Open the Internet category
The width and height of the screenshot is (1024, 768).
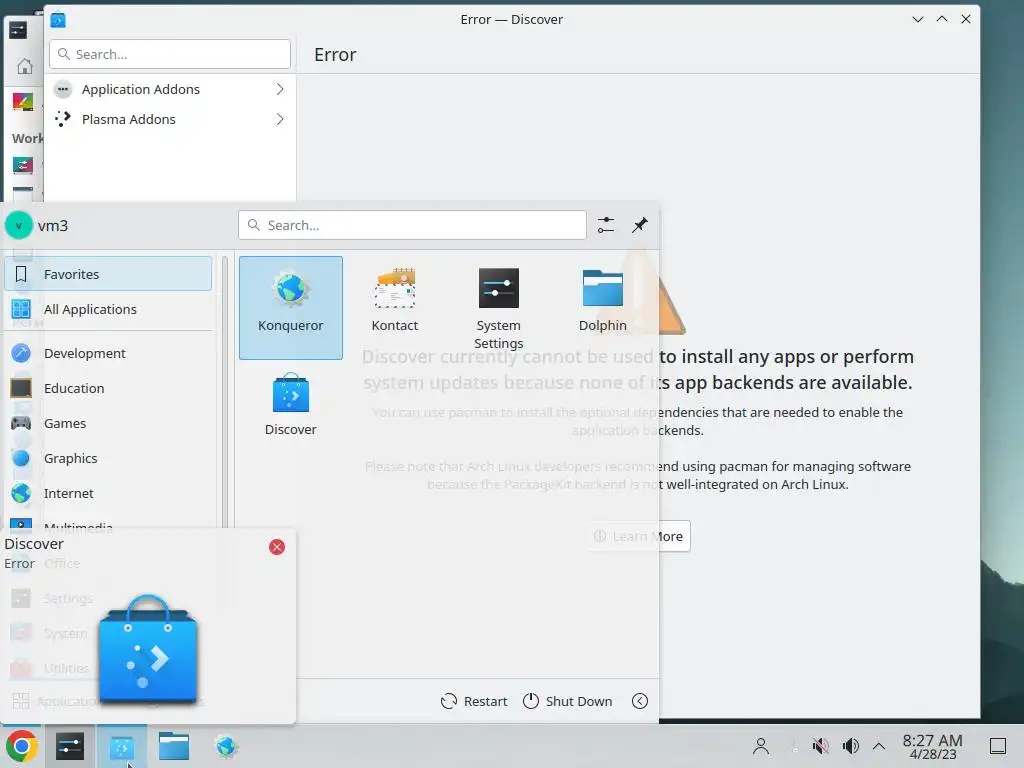click(108, 494)
